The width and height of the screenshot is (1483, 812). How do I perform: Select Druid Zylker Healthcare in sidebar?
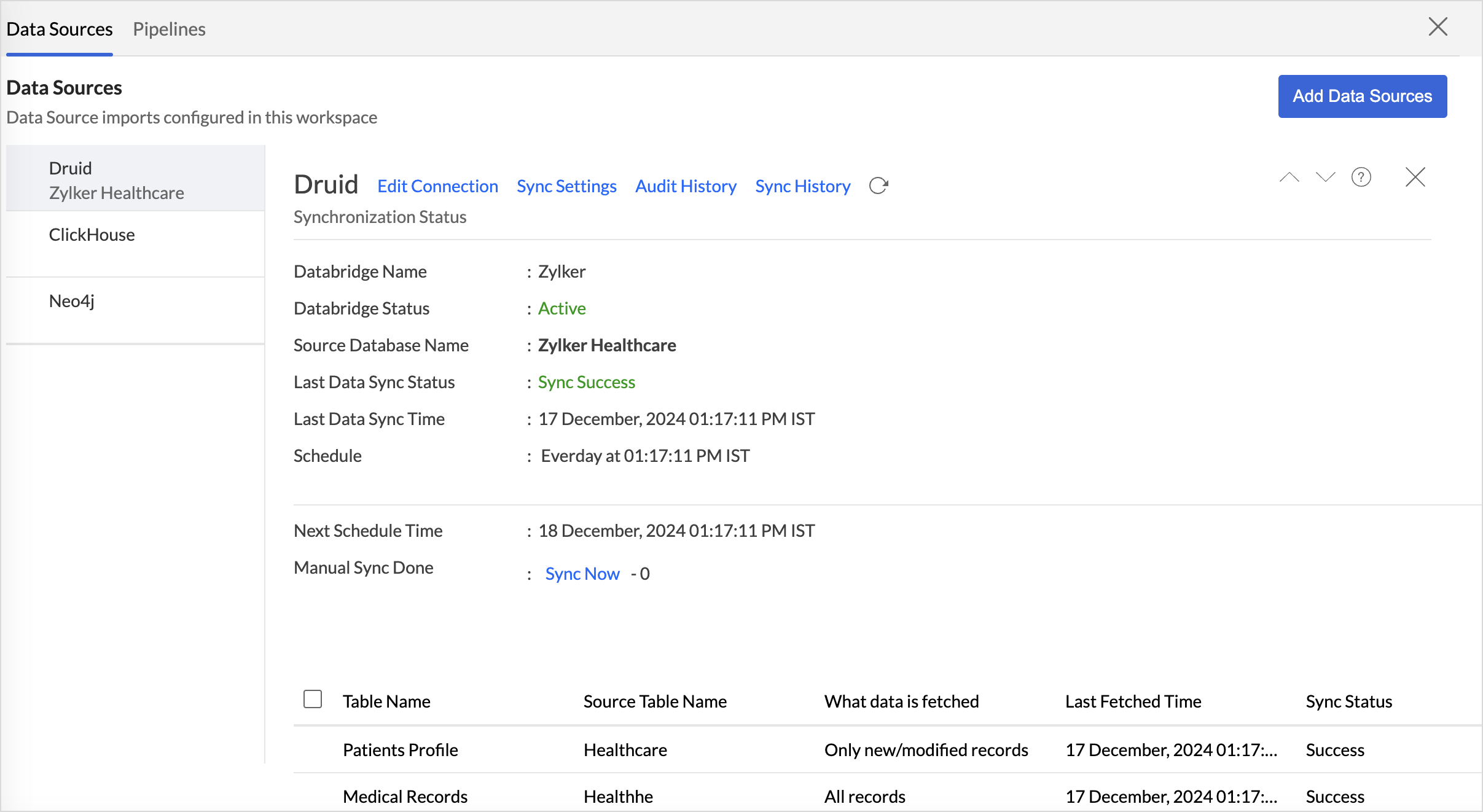coord(117,180)
